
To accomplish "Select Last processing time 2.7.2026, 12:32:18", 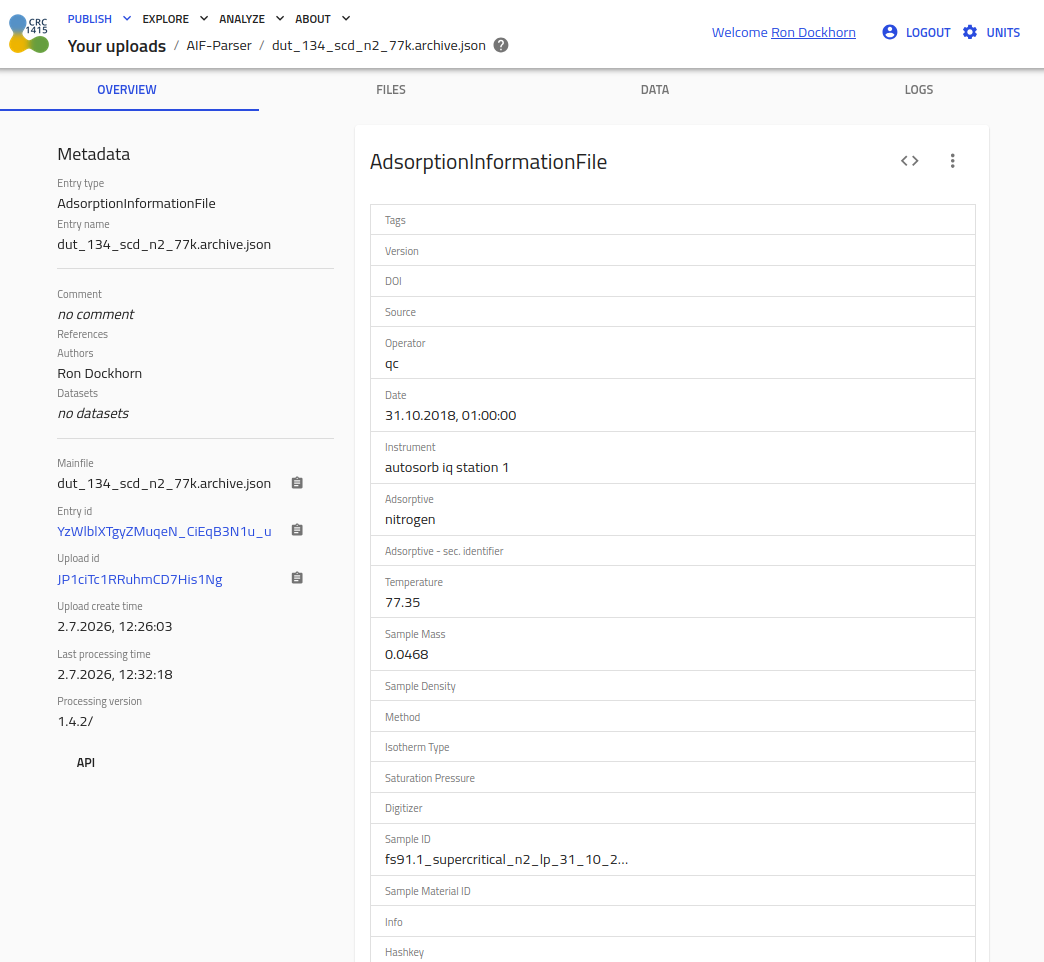I will 115,674.
